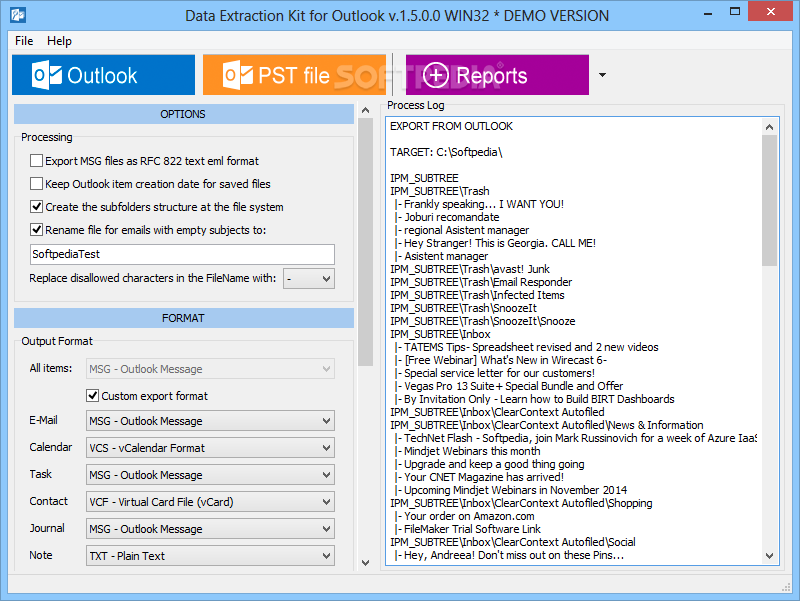Viewport: 800px width, 601px height.
Task: Uncheck Create the subfolders structure option
Action: (36, 207)
